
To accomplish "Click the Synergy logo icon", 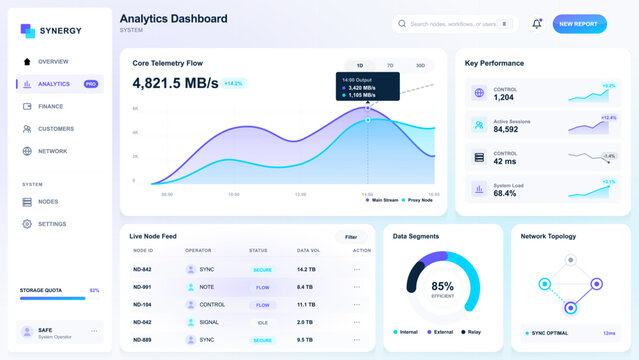I will tap(28, 31).
